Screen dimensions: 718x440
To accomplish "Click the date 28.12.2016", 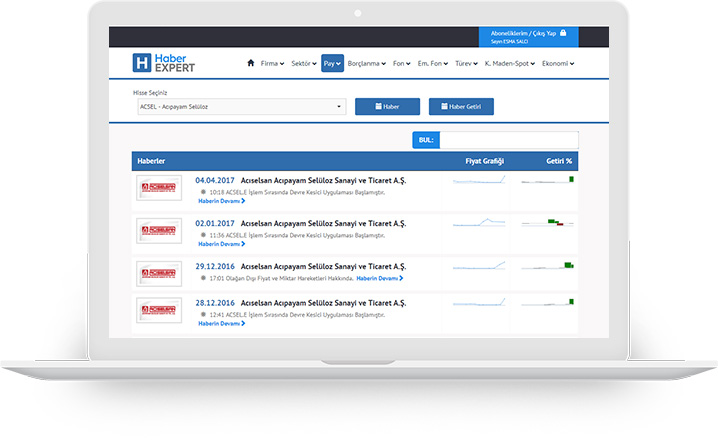I will (215, 303).
